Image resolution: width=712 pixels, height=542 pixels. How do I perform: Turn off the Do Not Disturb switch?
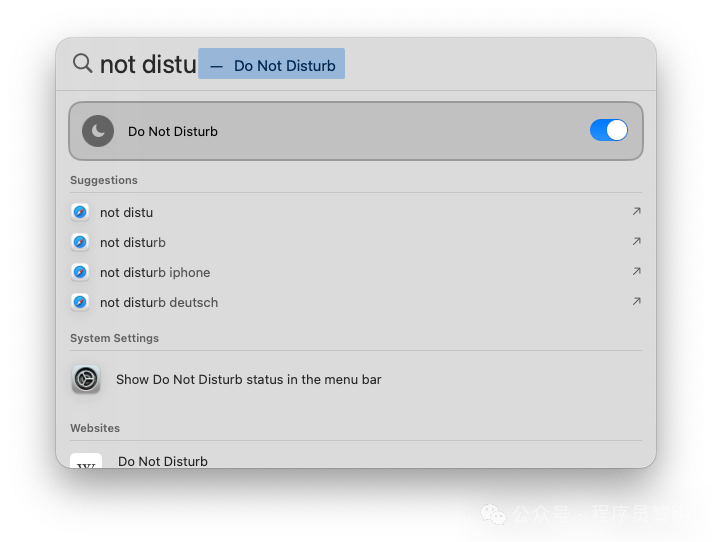[x=608, y=131]
